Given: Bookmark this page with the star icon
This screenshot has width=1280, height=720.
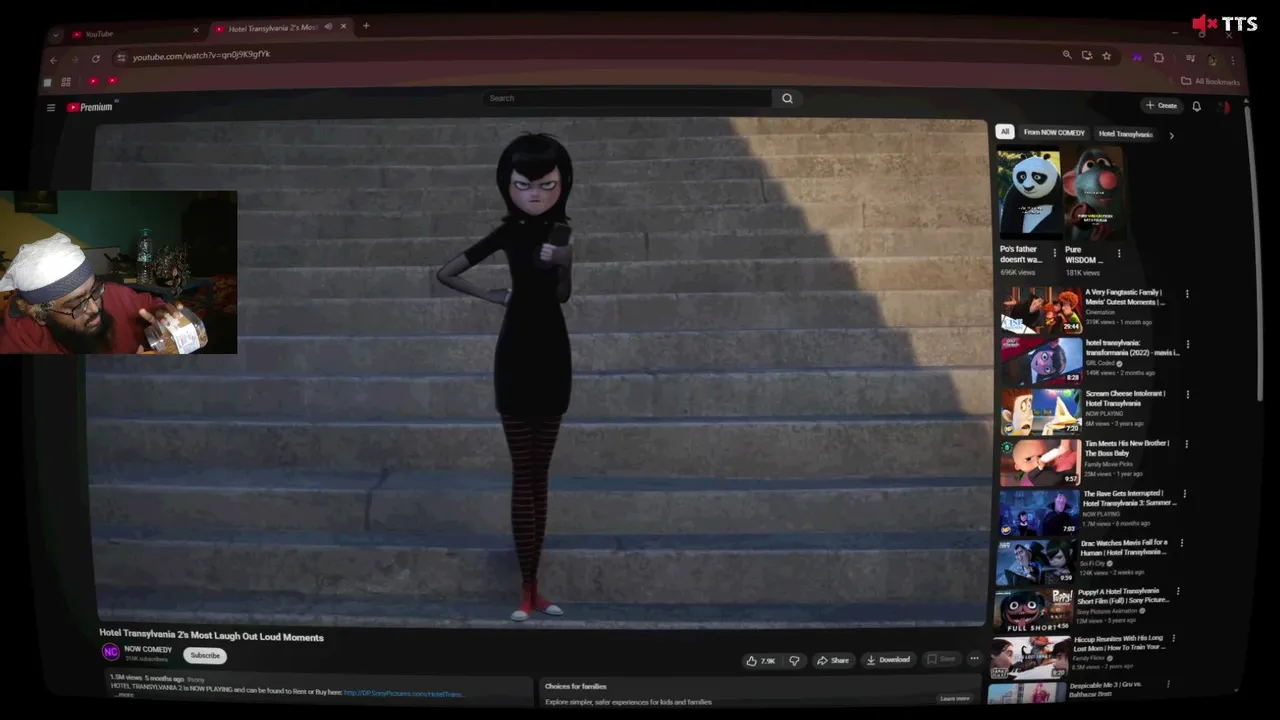Looking at the screenshot, I should coord(1106,56).
